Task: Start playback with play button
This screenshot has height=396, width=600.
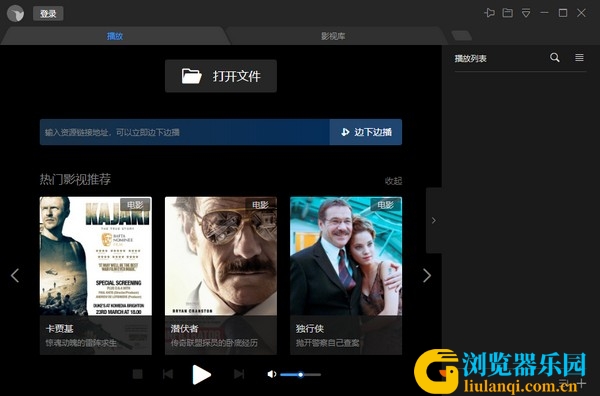Action: coord(201,374)
